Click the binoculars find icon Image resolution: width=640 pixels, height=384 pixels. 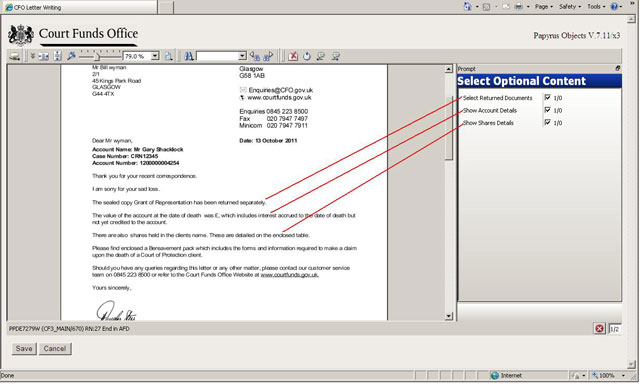tap(189, 56)
